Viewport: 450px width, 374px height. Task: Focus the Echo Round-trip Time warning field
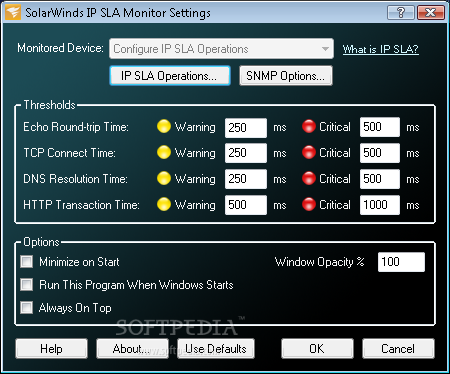246,128
